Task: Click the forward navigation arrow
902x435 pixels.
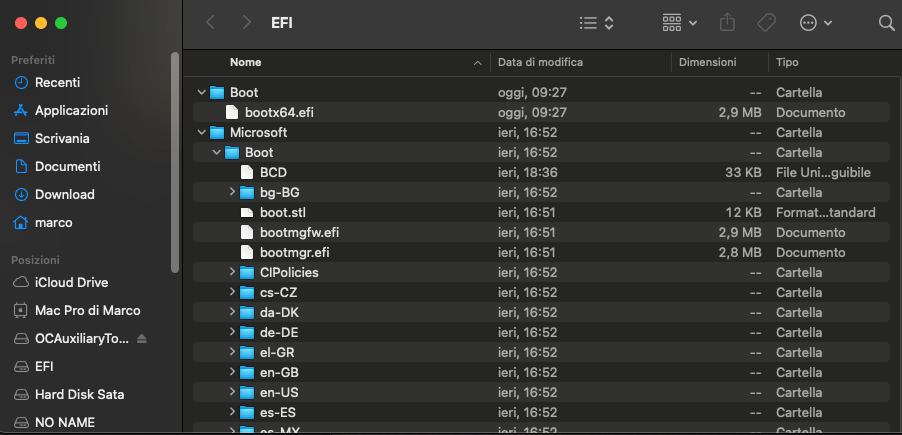Action: coord(246,22)
